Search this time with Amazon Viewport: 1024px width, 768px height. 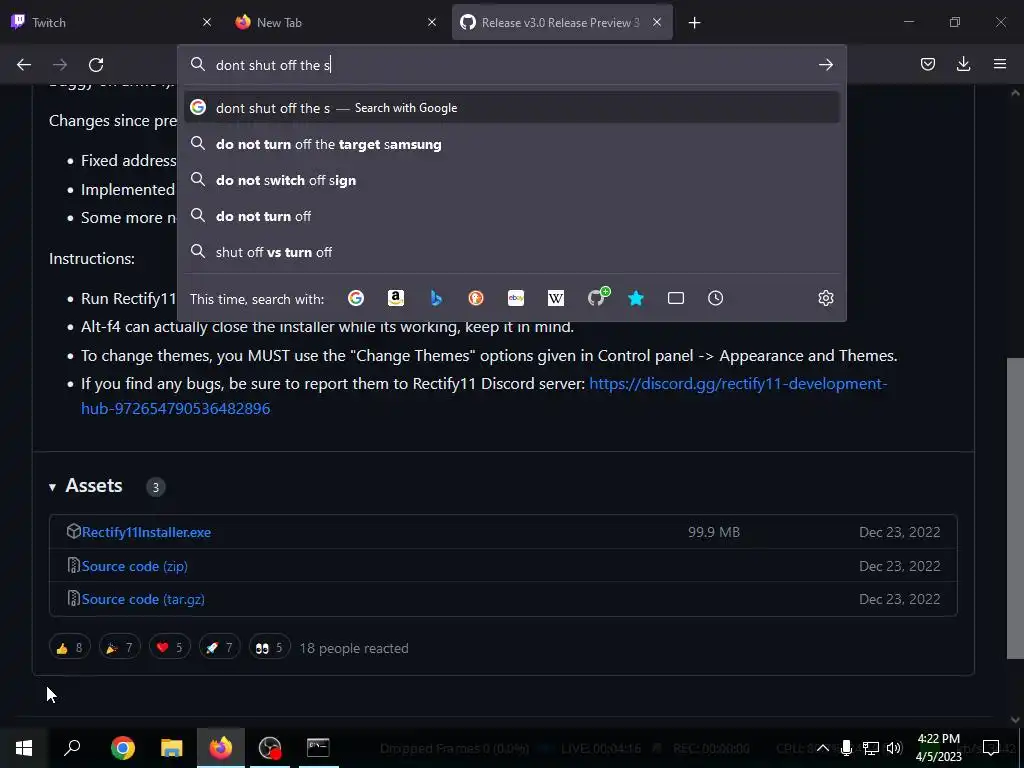pyautogui.click(x=396, y=298)
